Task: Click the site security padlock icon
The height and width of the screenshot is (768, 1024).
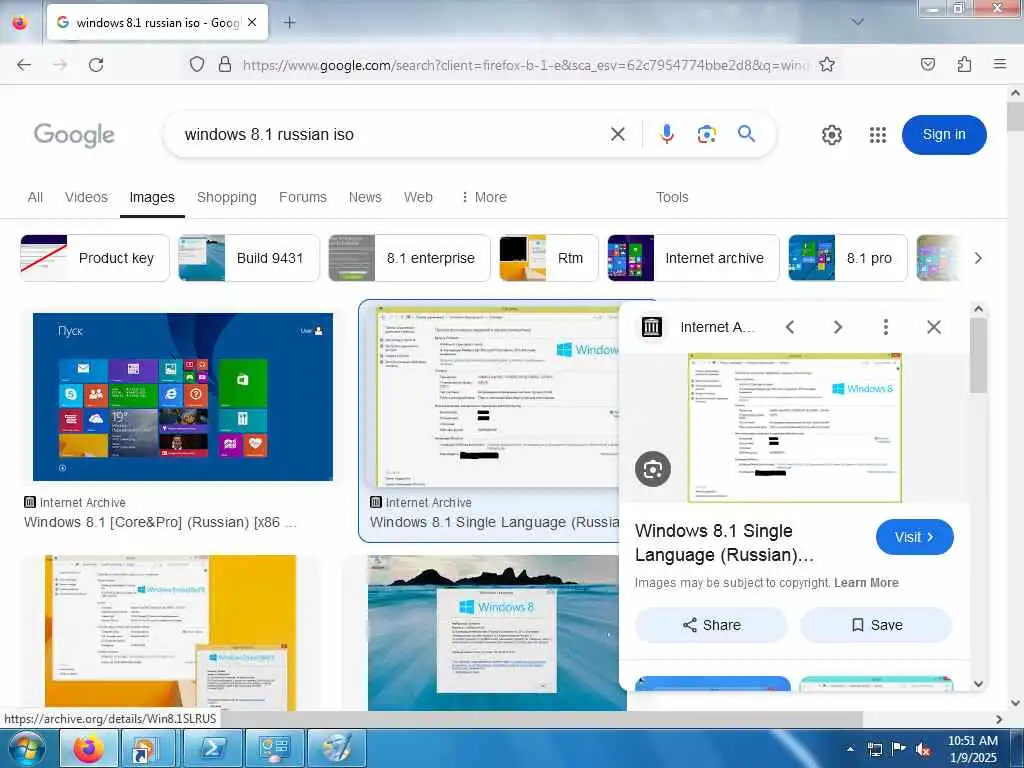Action: (x=225, y=64)
